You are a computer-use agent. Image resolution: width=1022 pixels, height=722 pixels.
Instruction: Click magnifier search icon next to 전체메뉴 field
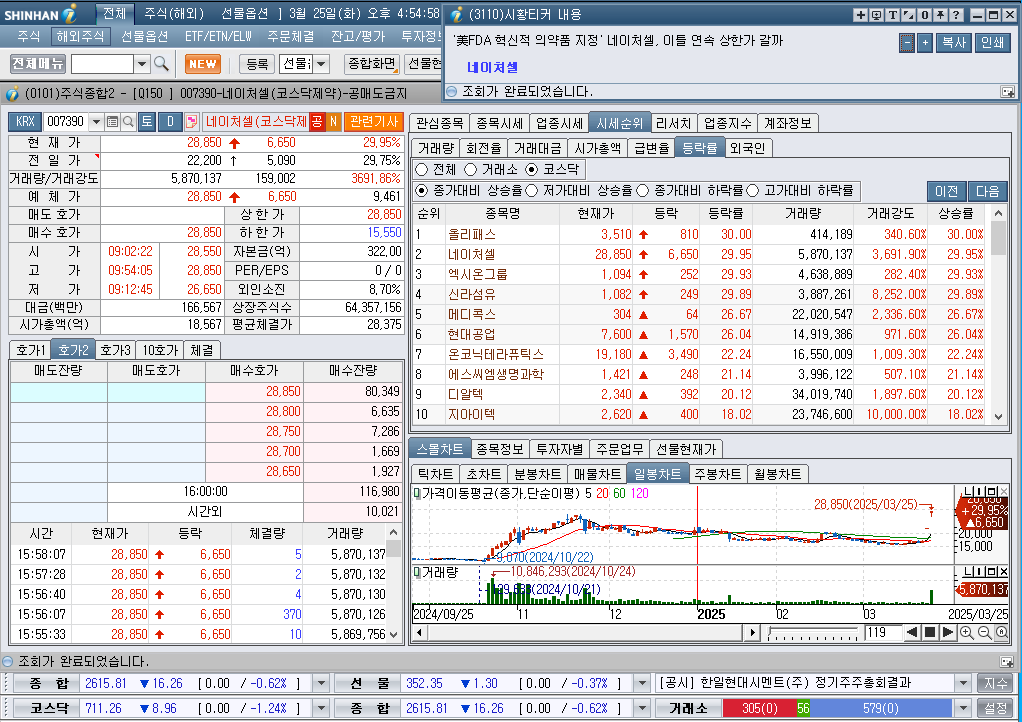161,64
